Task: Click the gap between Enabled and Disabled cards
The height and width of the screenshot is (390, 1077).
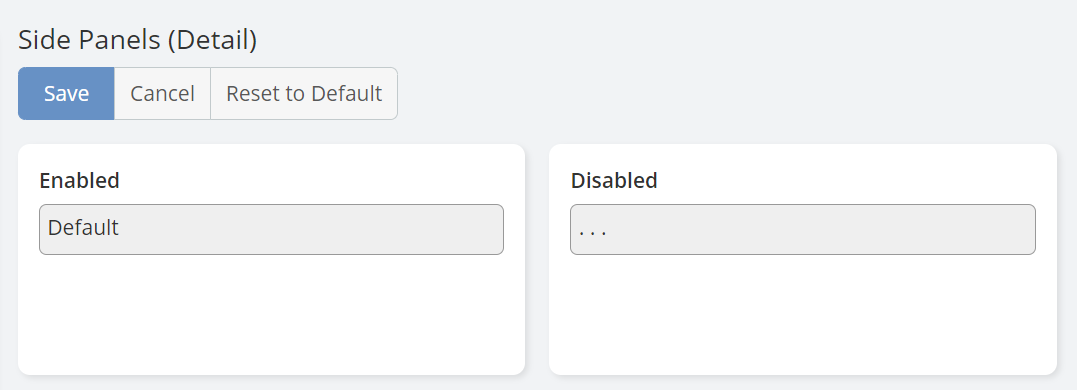Action: [537, 260]
